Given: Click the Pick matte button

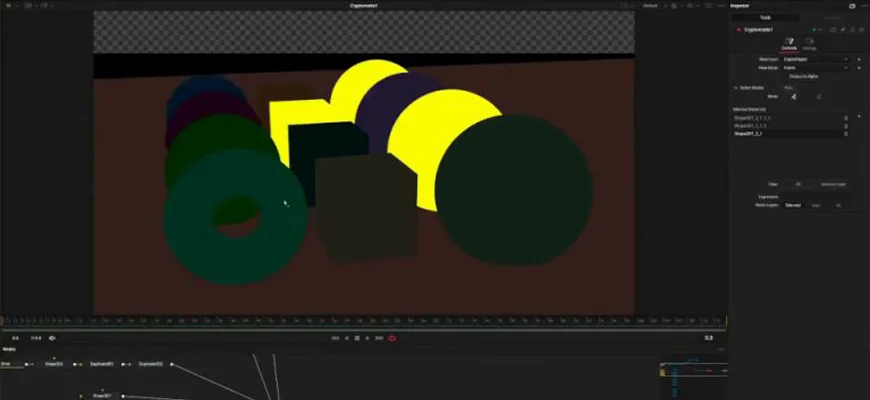Looking at the screenshot, I should point(788,88).
